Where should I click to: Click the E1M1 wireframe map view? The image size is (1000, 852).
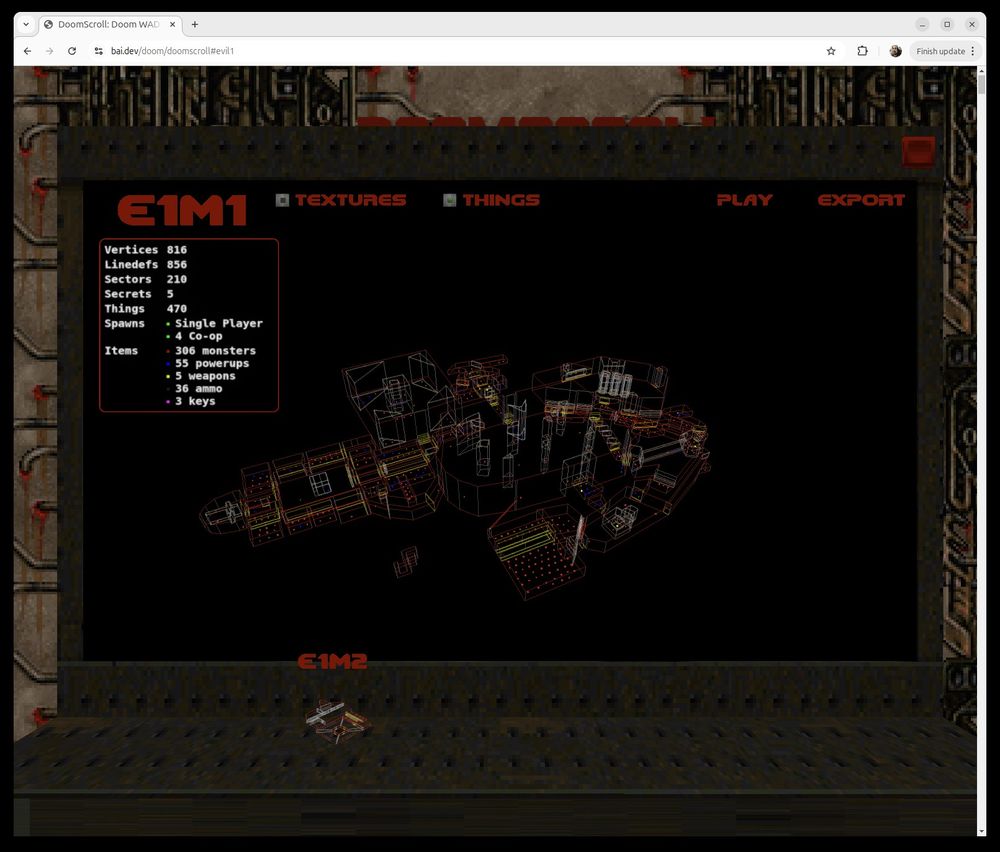coord(454,475)
